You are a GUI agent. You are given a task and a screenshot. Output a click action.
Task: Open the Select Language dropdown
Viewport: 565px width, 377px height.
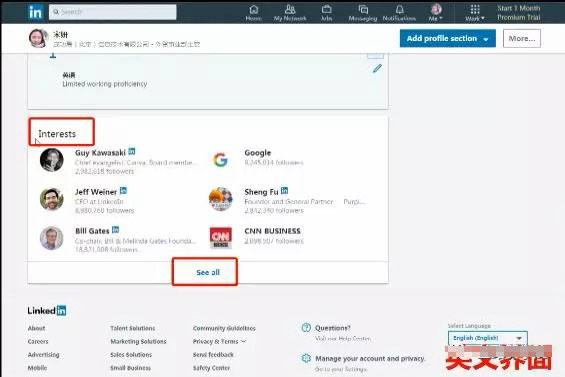[x=488, y=338]
